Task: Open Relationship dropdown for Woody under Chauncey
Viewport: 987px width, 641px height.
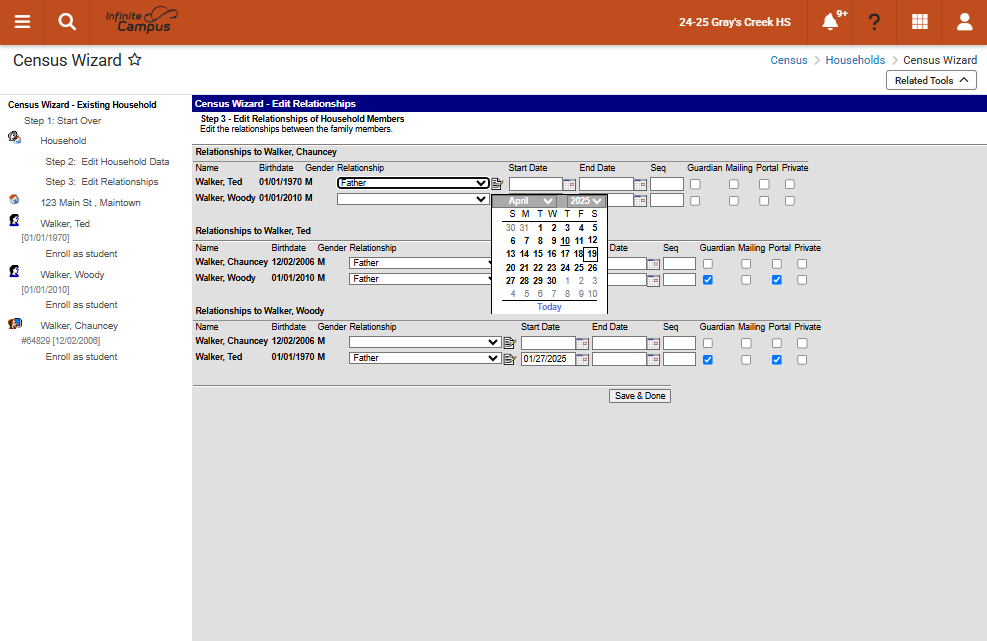Action: [413, 199]
